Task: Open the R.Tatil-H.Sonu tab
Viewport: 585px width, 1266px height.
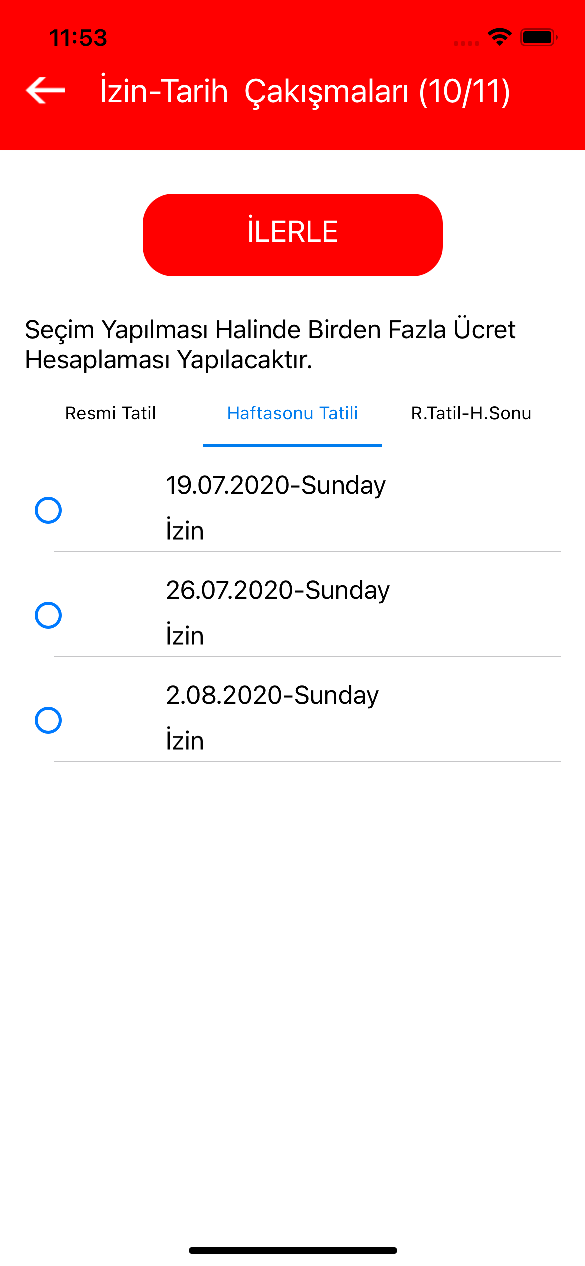Action: 471,413
